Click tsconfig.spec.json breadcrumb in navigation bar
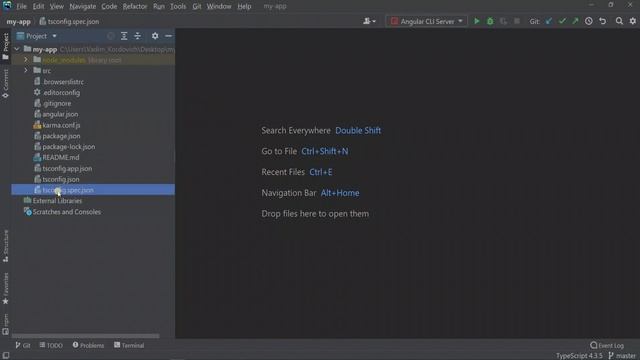The height and width of the screenshot is (360, 640). (x=69, y=22)
